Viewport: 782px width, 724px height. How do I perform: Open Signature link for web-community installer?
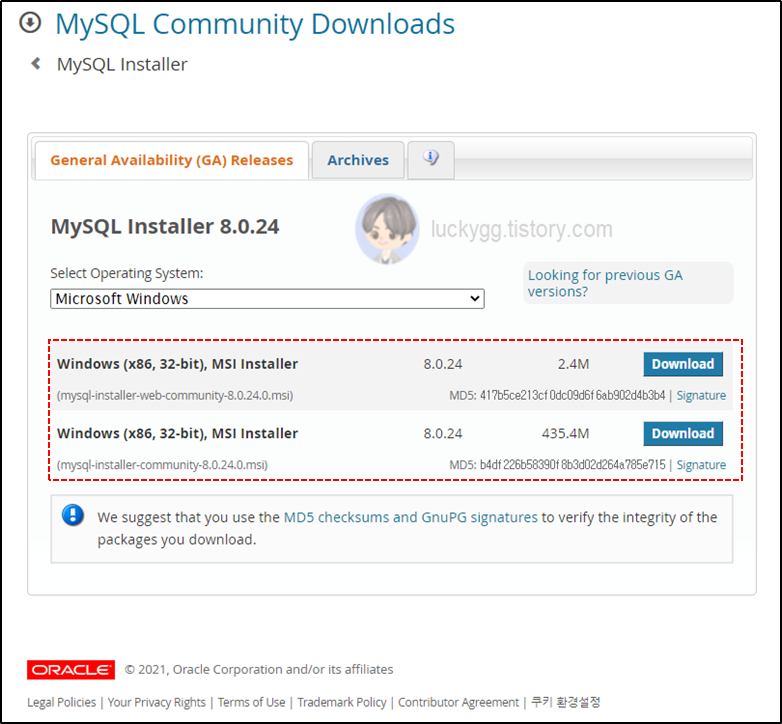point(701,395)
